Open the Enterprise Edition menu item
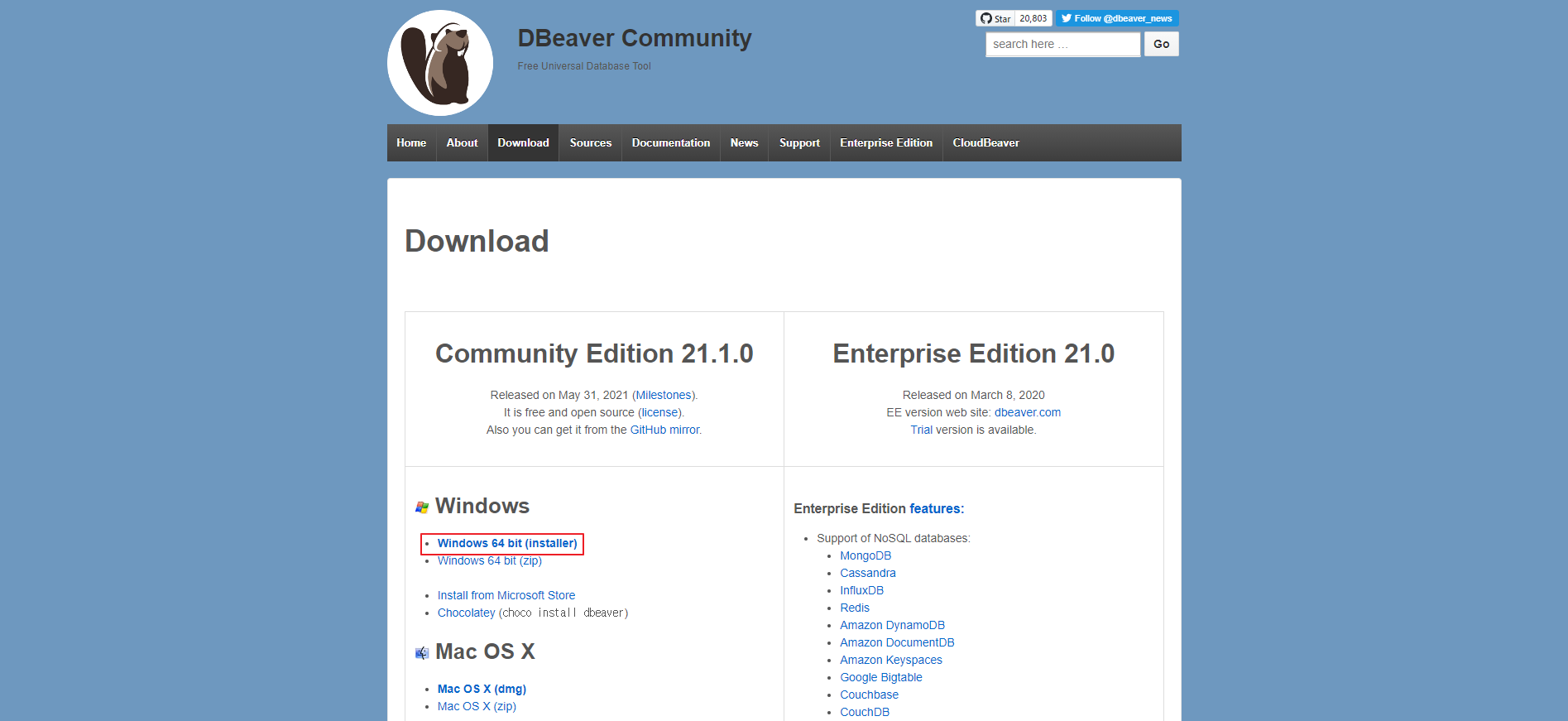The image size is (1568, 721). tap(886, 142)
